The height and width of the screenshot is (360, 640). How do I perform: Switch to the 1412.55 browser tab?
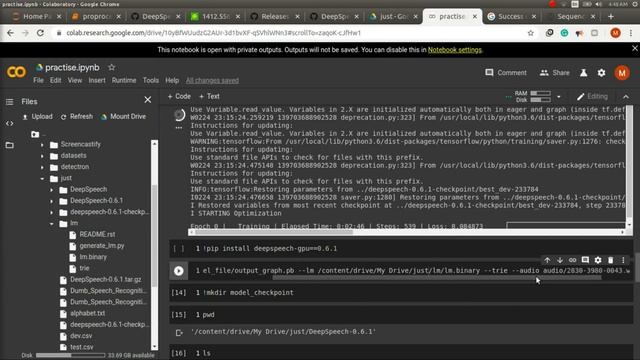coord(215,16)
